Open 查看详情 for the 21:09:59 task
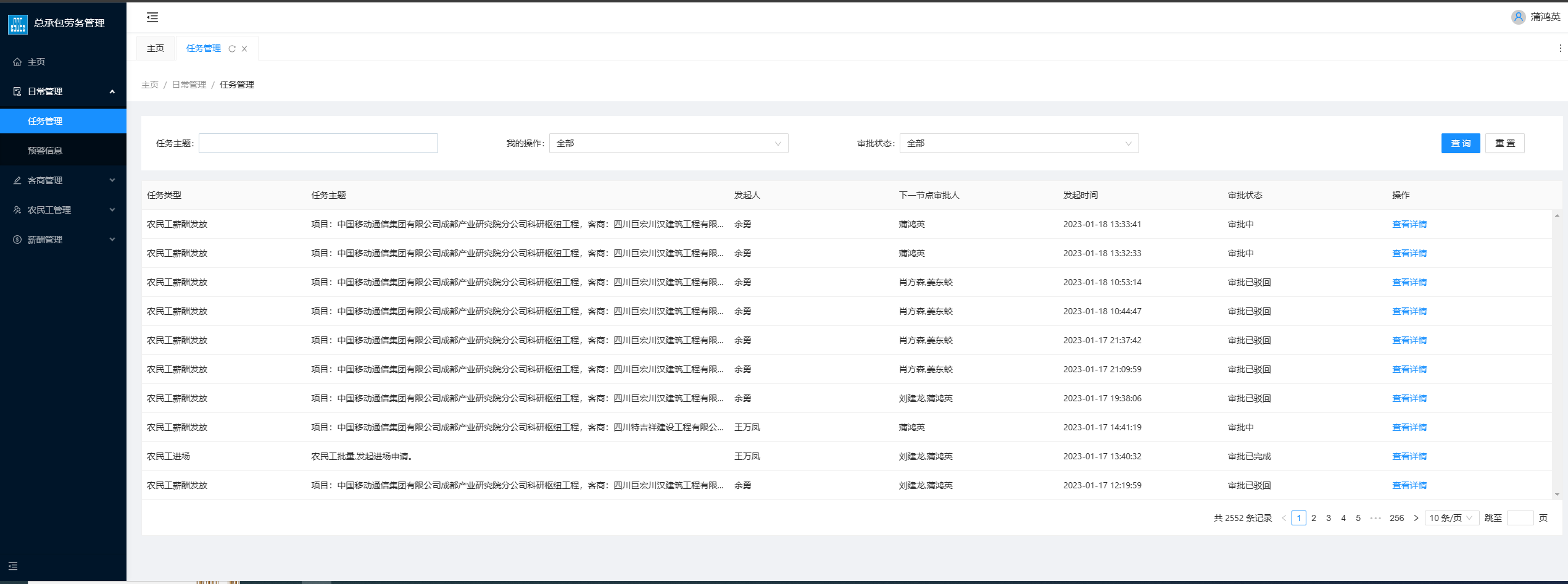The height and width of the screenshot is (584, 1568). (x=1409, y=369)
